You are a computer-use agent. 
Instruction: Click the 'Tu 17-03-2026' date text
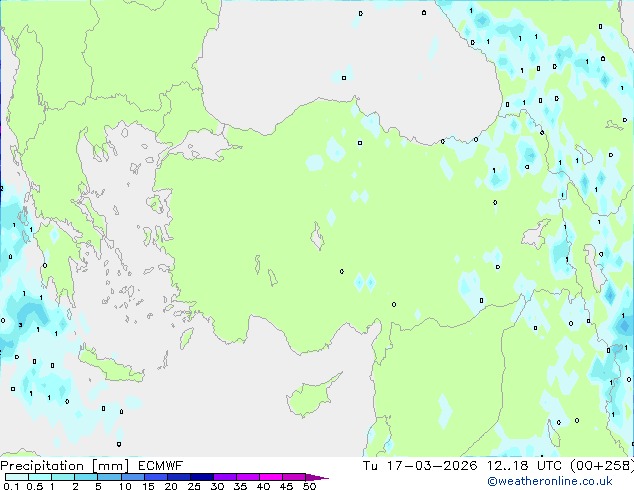click(x=420, y=466)
